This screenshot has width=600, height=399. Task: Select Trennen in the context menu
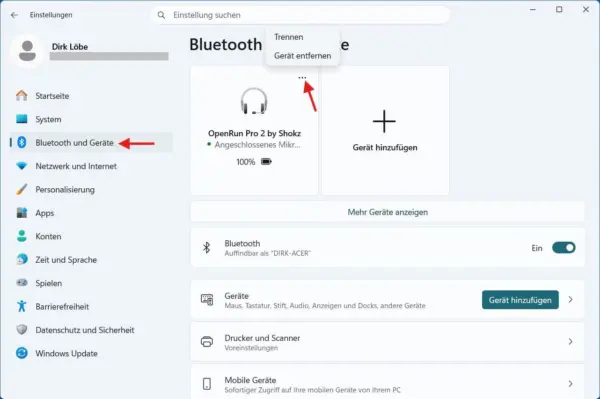(x=289, y=37)
